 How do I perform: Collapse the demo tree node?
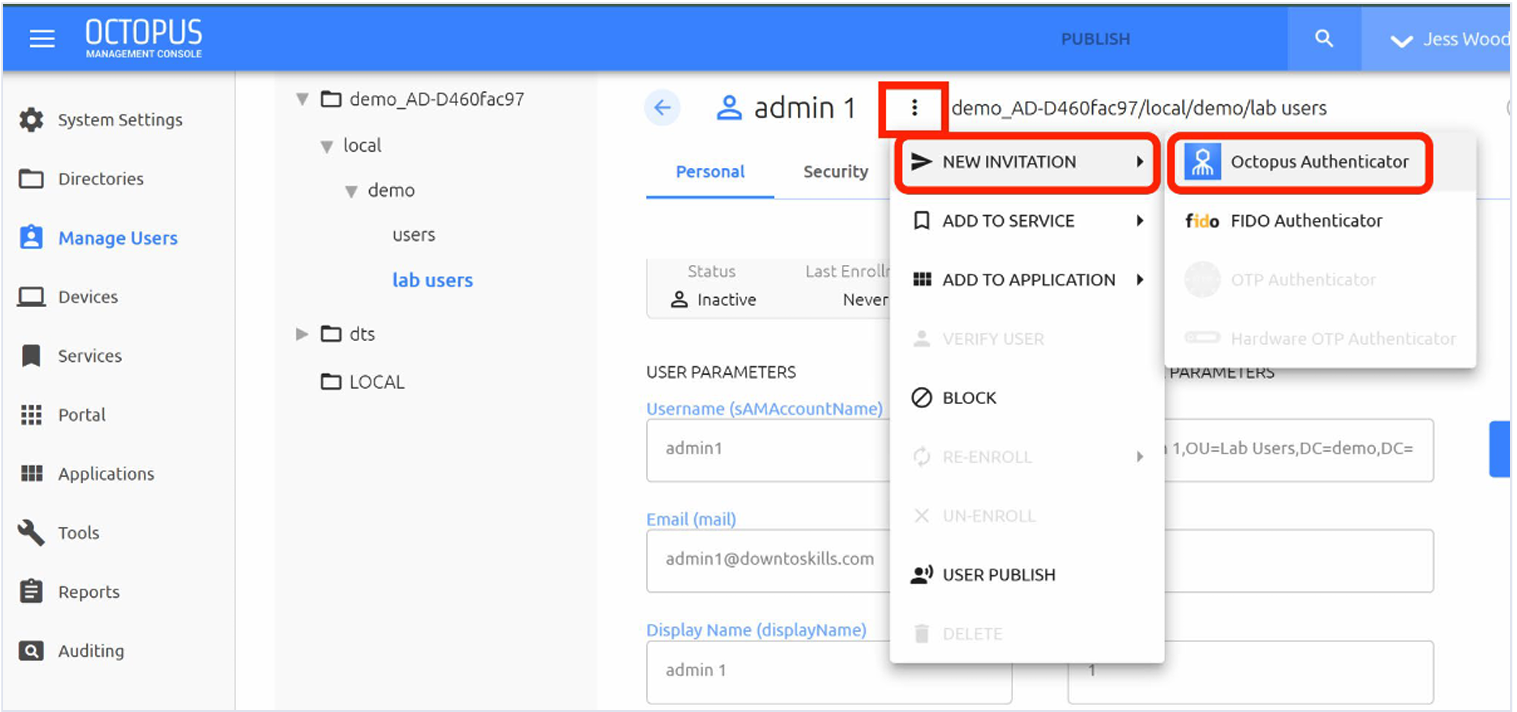point(351,191)
